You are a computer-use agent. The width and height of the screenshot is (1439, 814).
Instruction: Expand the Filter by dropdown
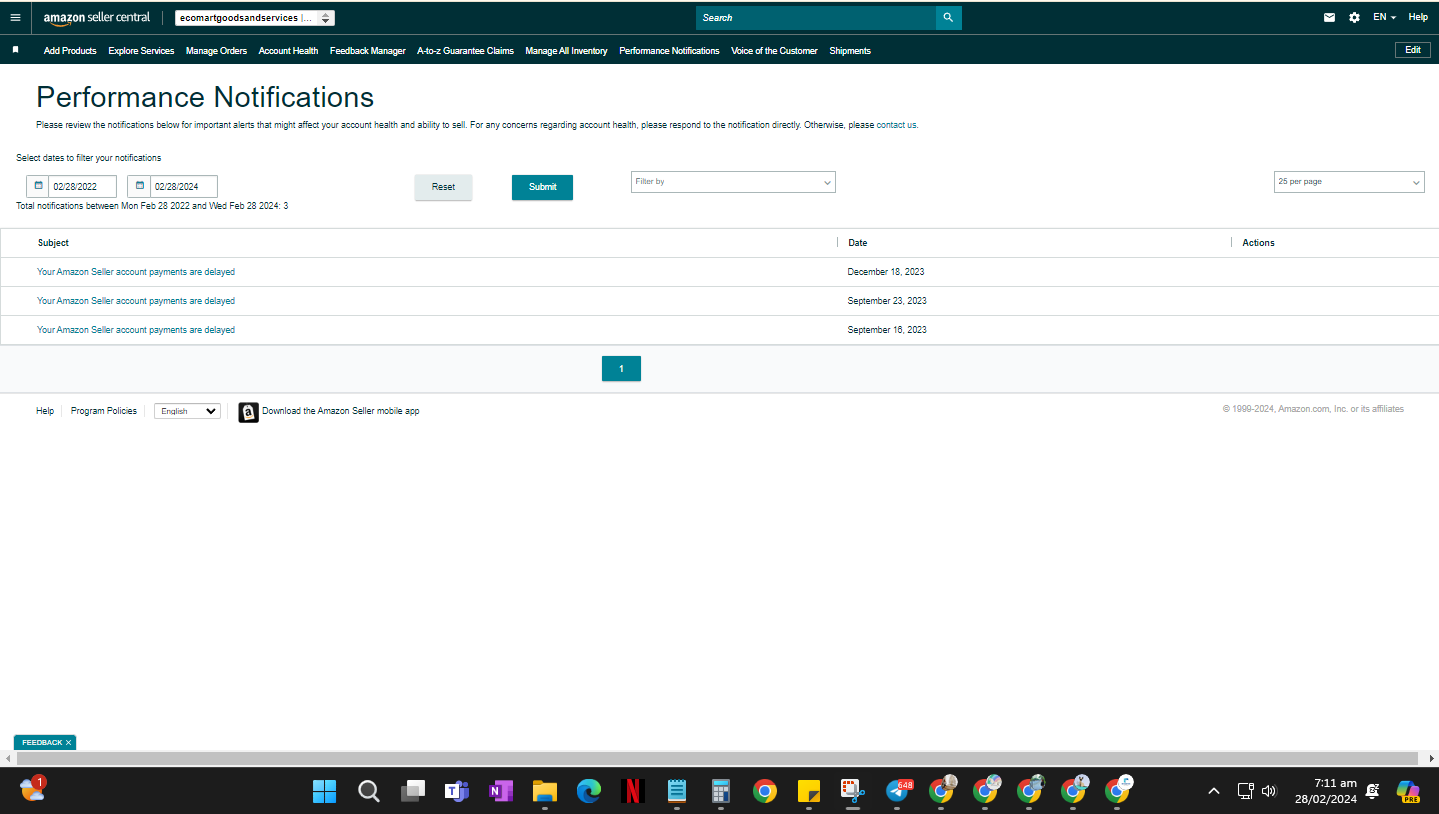[x=733, y=182]
